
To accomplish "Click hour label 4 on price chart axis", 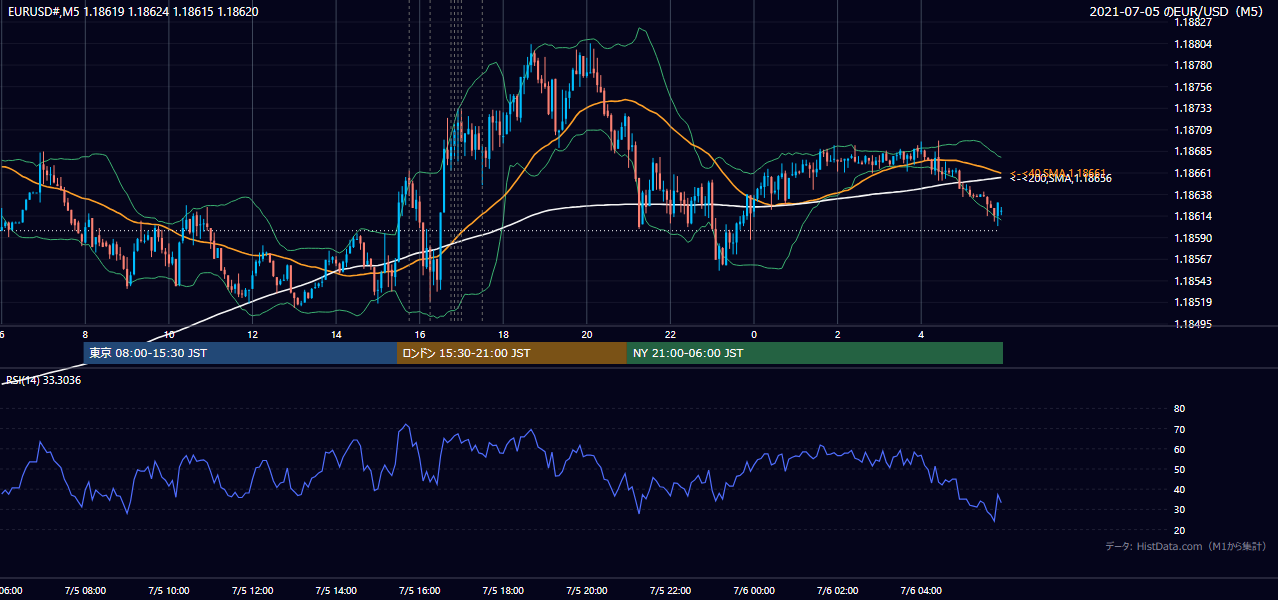I will click(x=921, y=334).
